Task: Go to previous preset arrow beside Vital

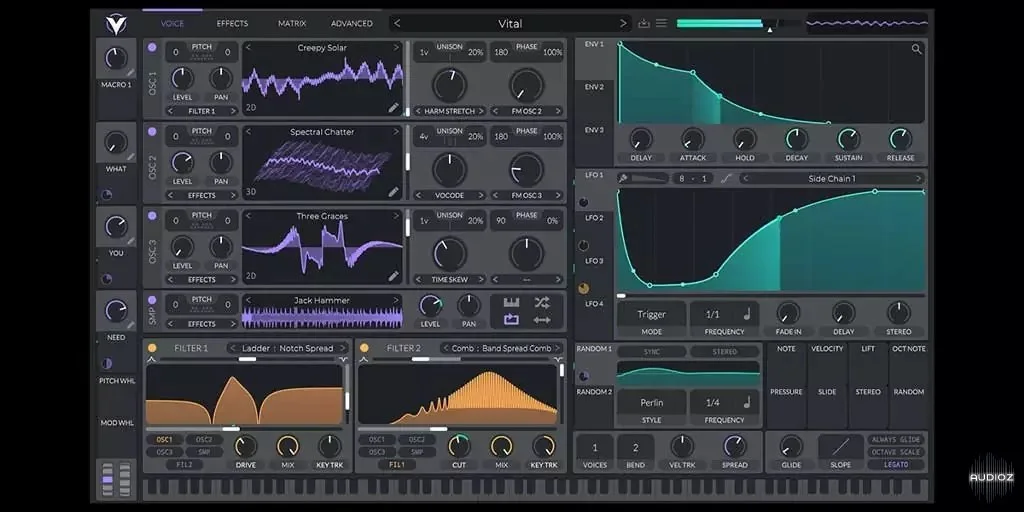Action: click(x=397, y=24)
